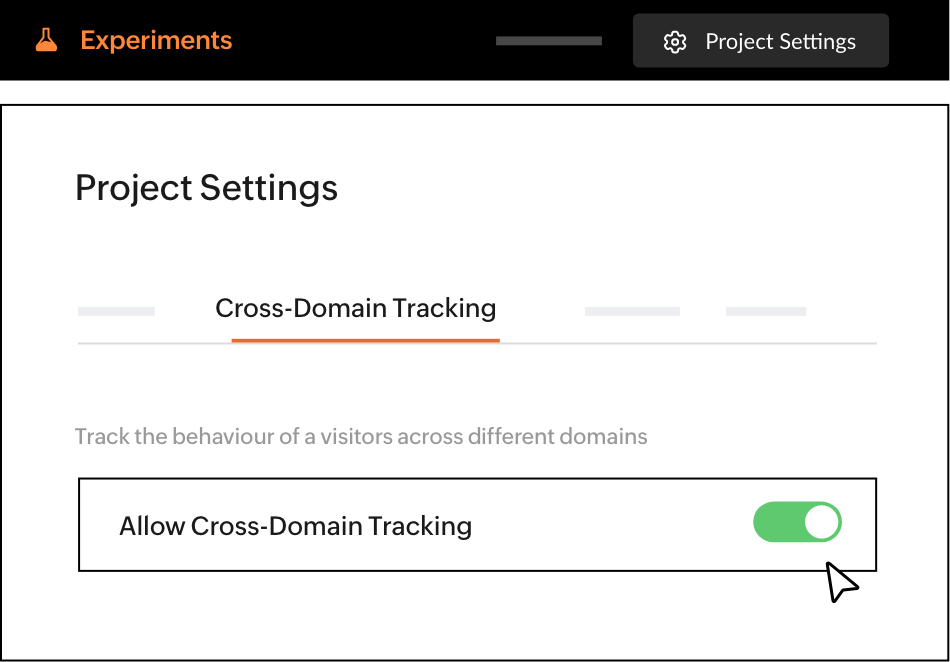Viewport: 950px width, 662px height.
Task: Open the placeholder tab left of Cross-Domain Tracking
Action: [x=116, y=312]
